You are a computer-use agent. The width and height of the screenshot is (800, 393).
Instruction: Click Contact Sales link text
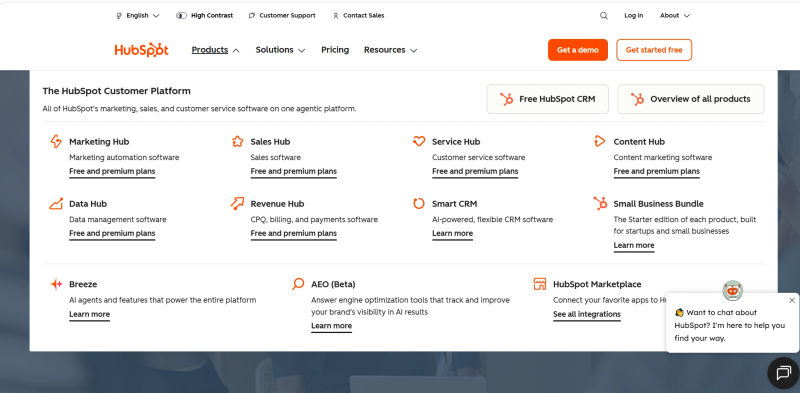pos(364,16)
